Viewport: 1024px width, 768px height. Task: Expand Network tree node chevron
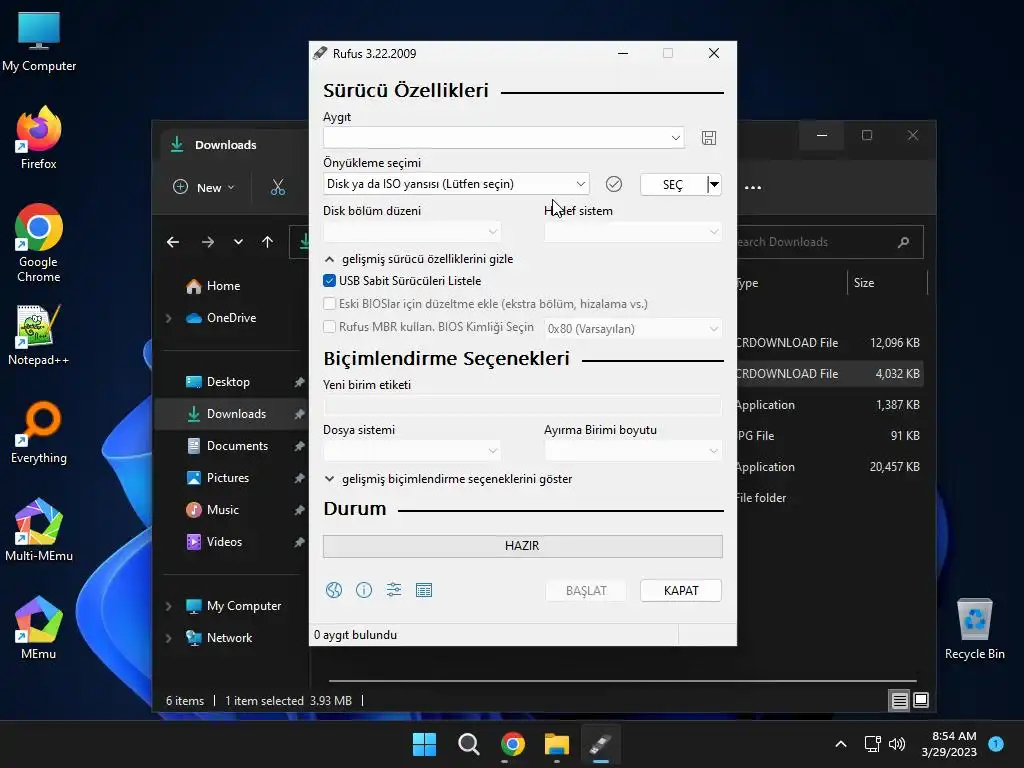(x=168, y=638)
